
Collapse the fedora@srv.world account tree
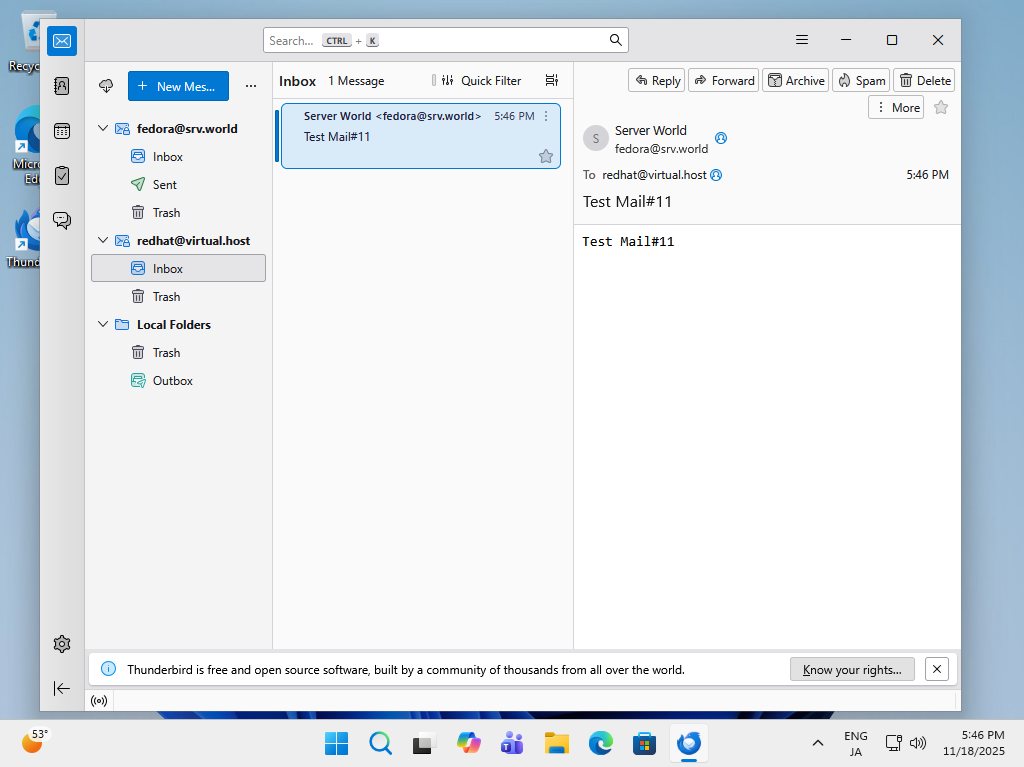(102, 129)
